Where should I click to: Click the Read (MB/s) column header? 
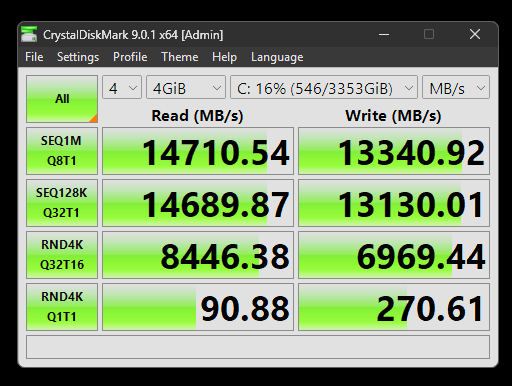pos(197,116)
